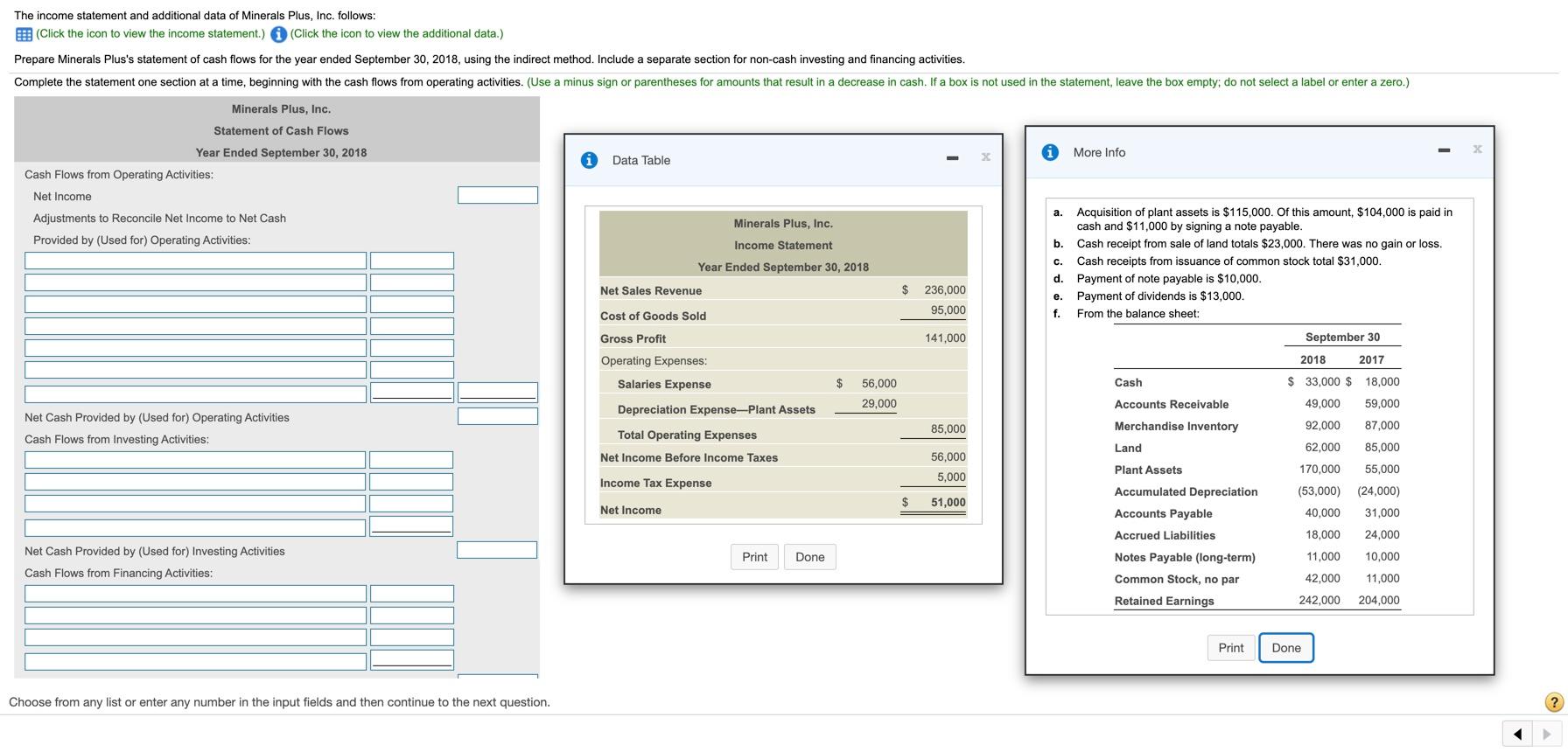Open the additional data info icon

tap(278, 34)
